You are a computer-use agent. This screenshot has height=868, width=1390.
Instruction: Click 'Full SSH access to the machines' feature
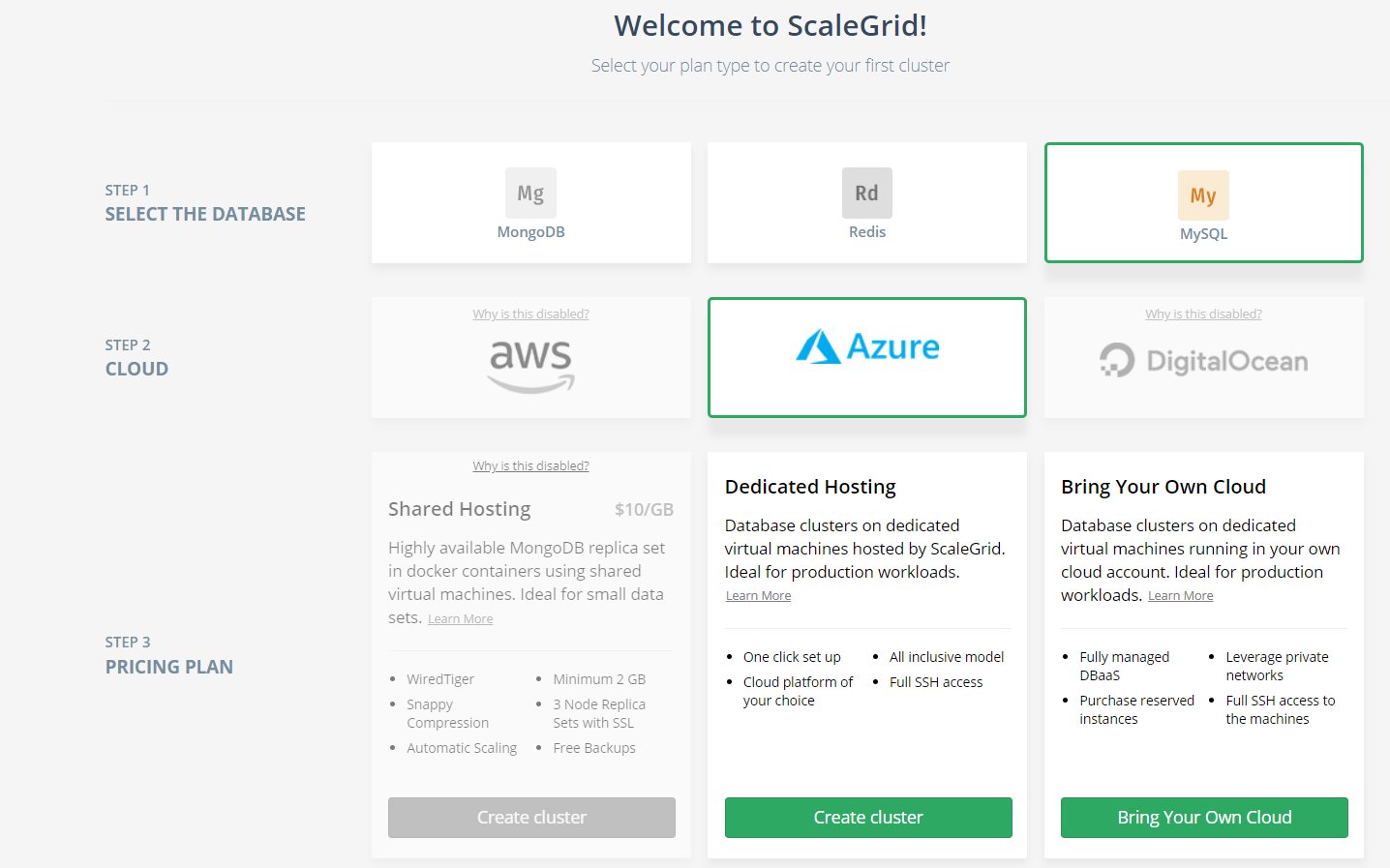1280,709
